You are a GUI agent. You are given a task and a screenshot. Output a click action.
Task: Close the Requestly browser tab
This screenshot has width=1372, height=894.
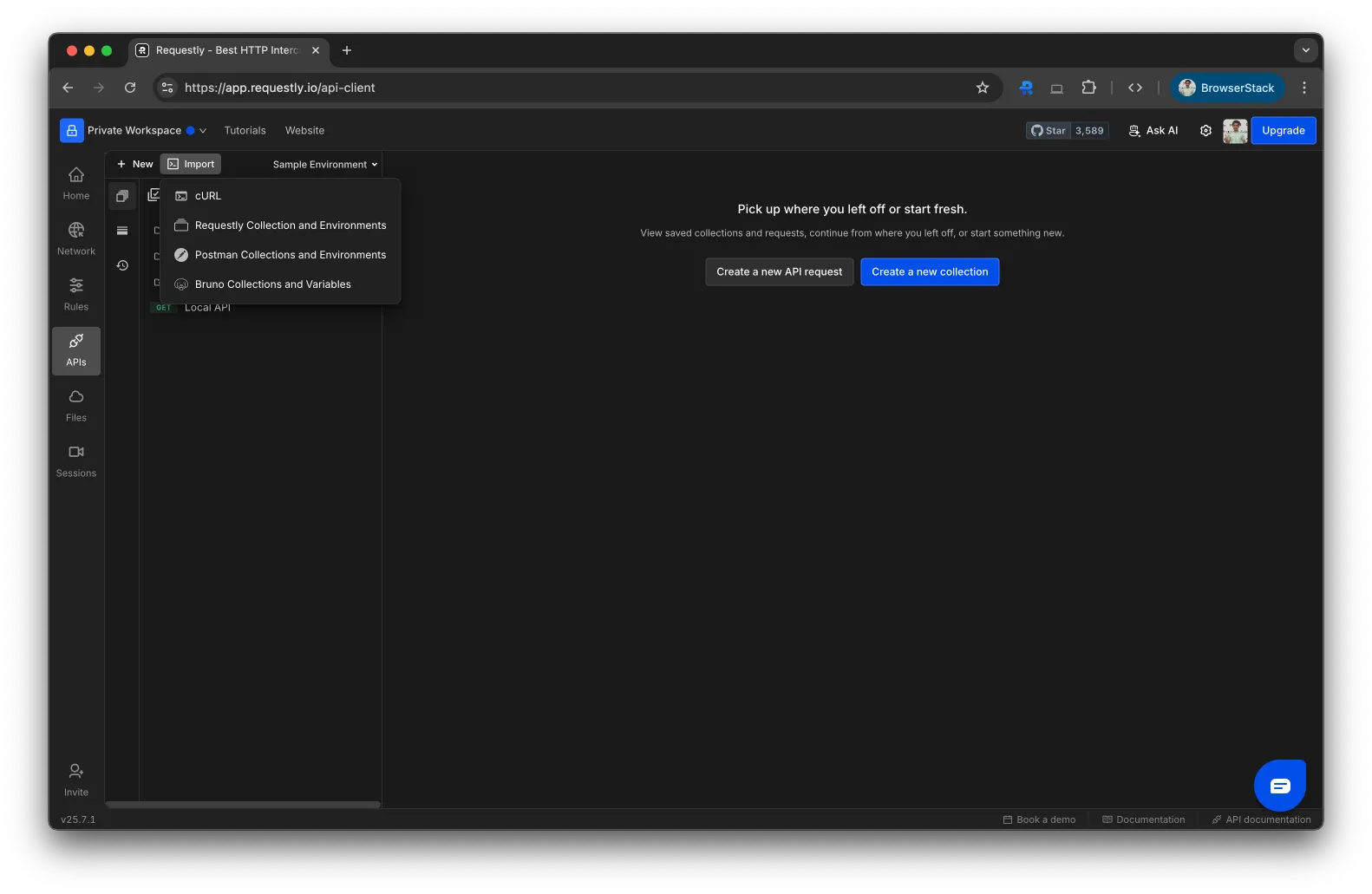[x=316, y=50]
